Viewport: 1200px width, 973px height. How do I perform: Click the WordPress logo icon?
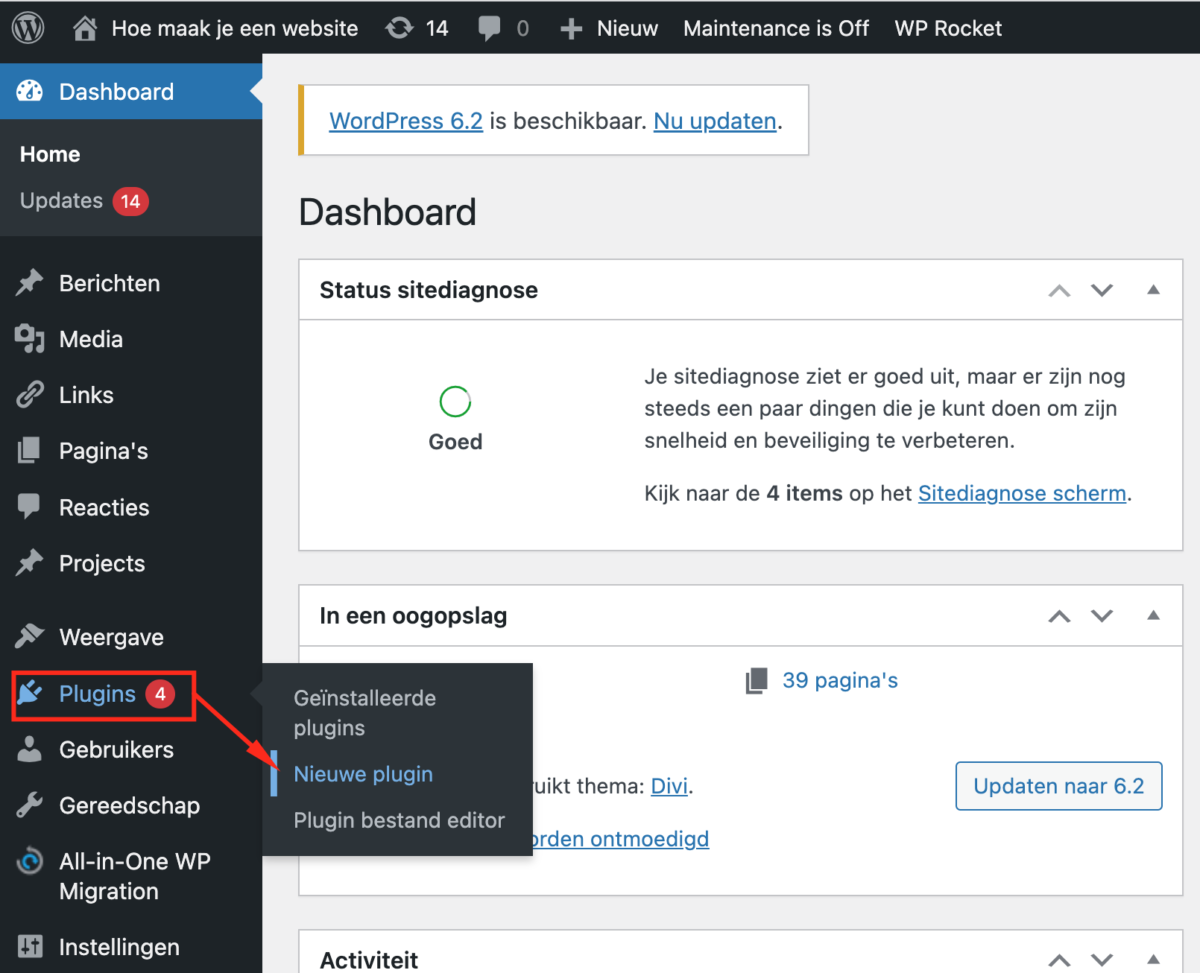(x=28, y=28)
